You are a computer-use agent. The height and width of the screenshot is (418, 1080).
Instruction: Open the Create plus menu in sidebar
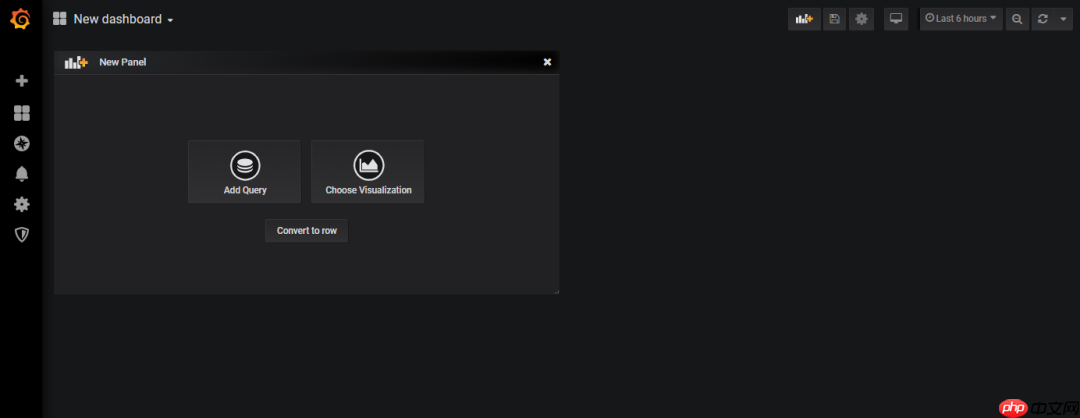(21, 81)
